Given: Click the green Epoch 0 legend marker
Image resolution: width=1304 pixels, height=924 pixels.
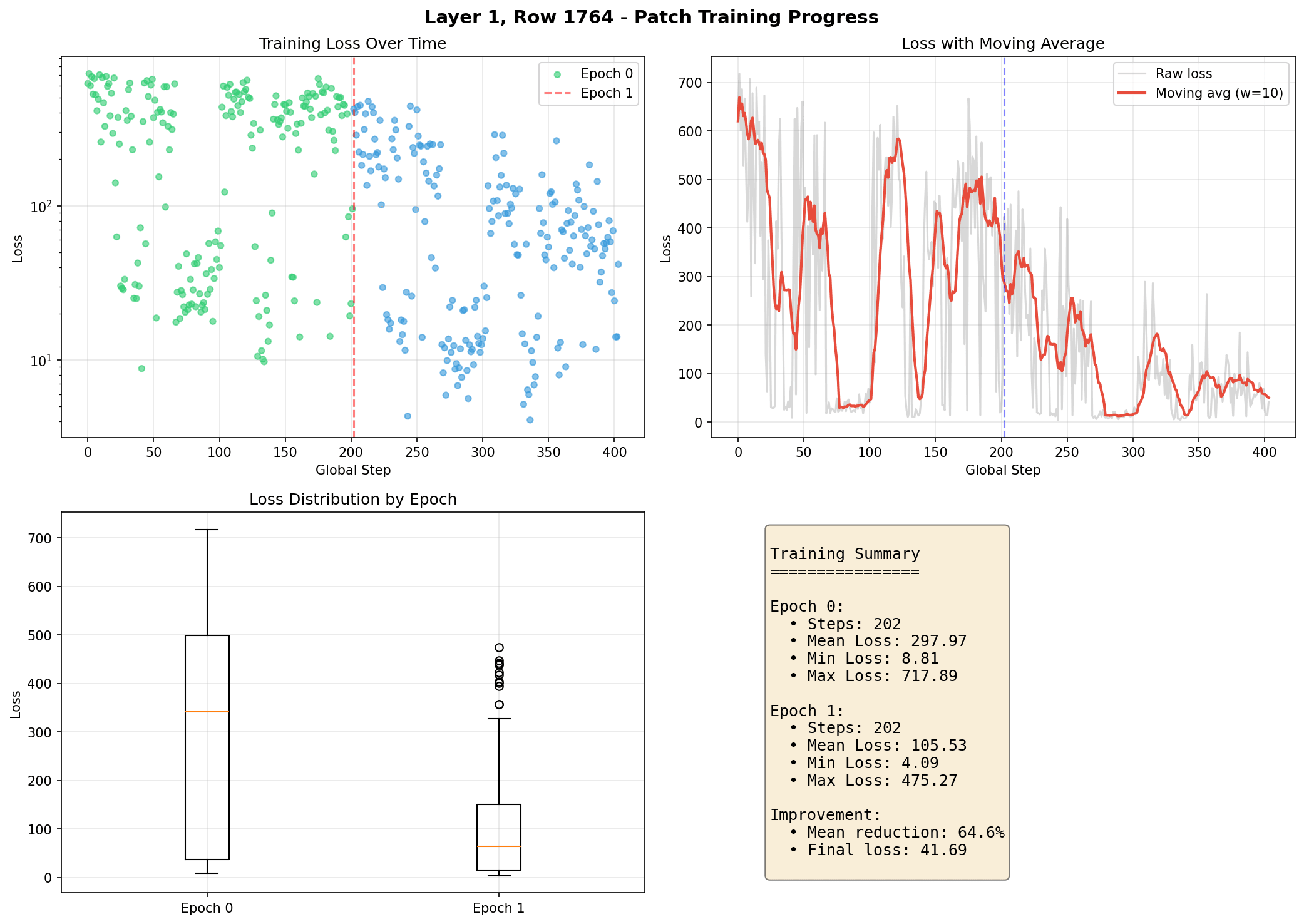Looking at the screenshot, I should [x=557, y=74].
